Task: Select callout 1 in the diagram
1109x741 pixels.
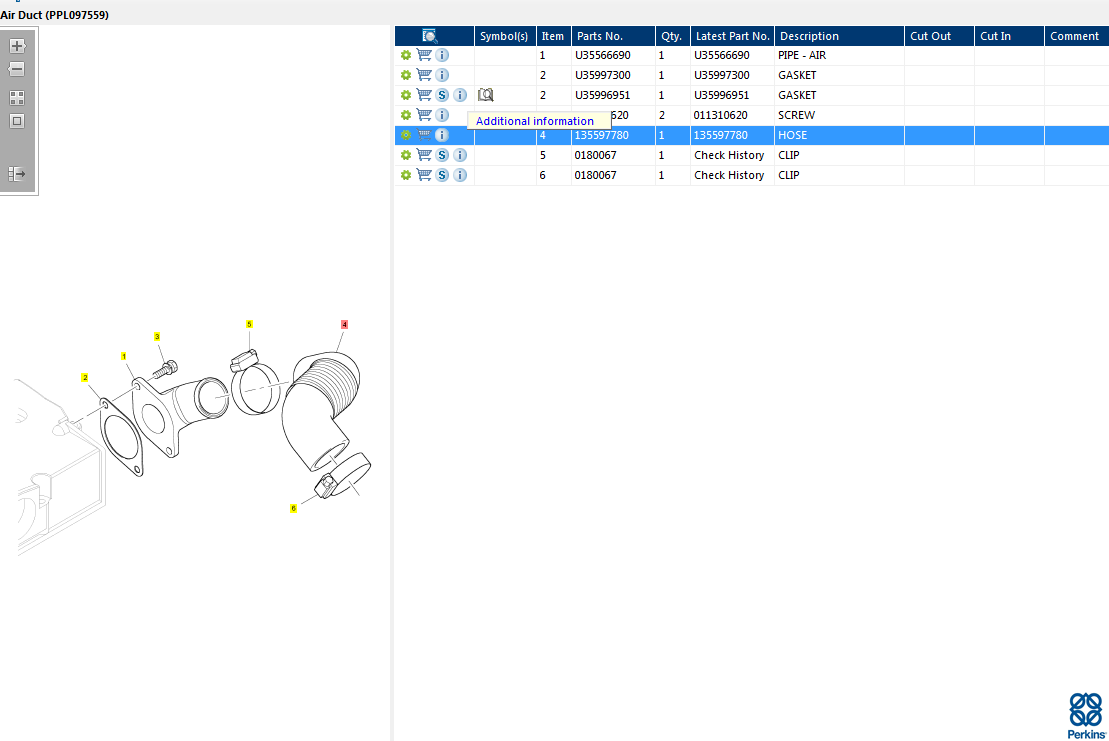Action: click(x=124, y=356)
